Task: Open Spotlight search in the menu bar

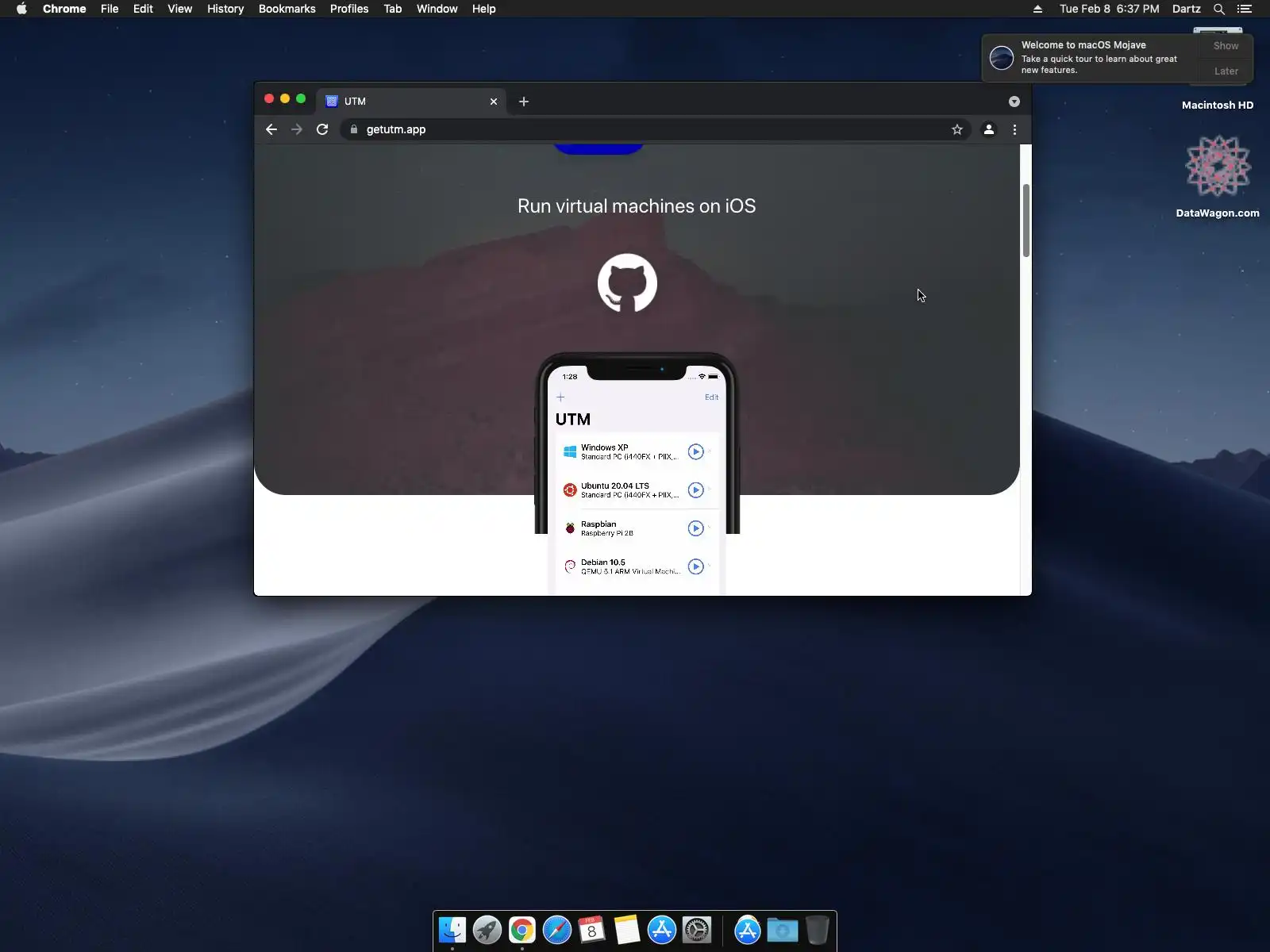Action: point(1219,9)
